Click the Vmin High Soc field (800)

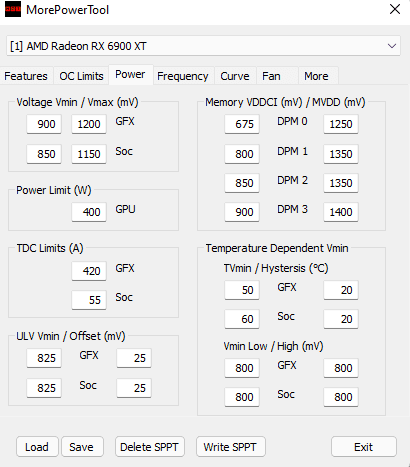[341, 397]
